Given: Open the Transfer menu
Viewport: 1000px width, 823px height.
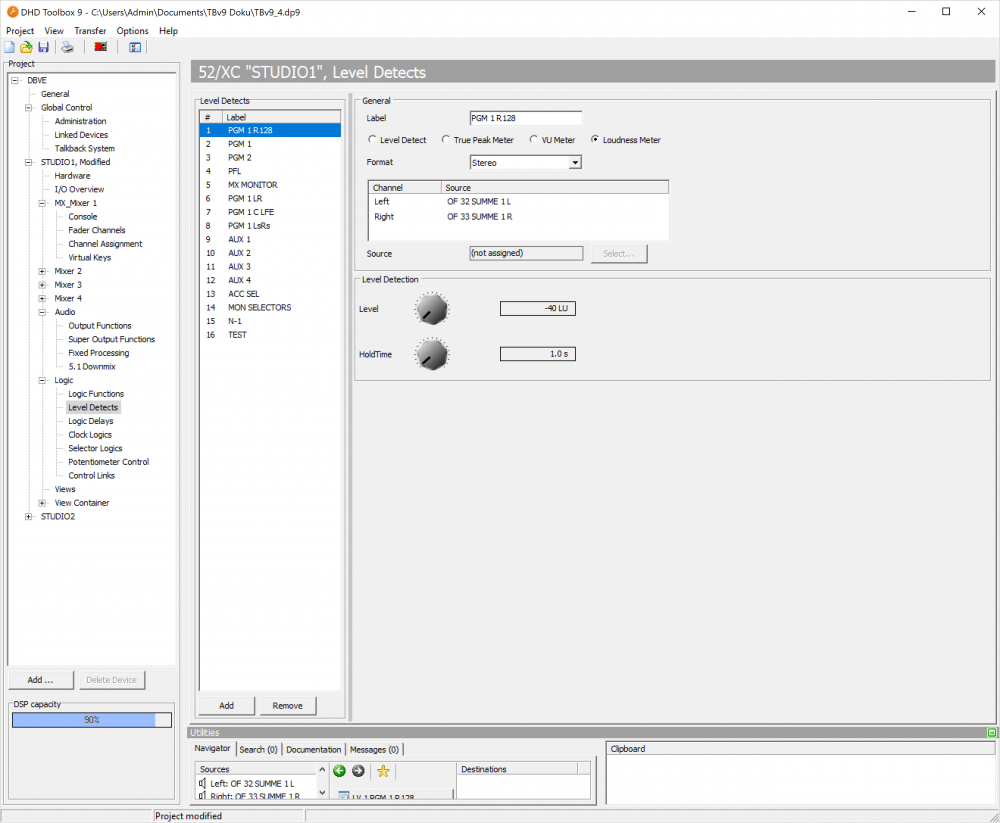Looking at the screenshot, I should click(x=90, y=30).
